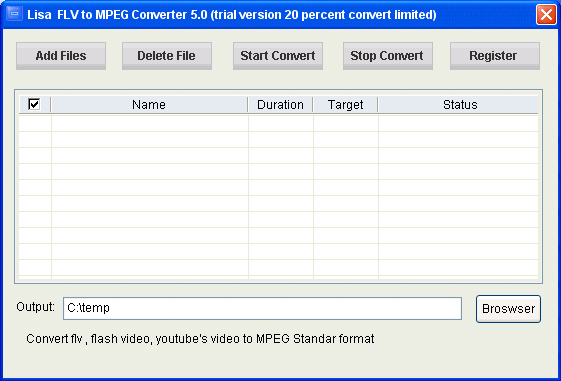The width and height of the screenshot is (561, 381).
Task: Start the conversion with Start Convert
Action: 278,56
